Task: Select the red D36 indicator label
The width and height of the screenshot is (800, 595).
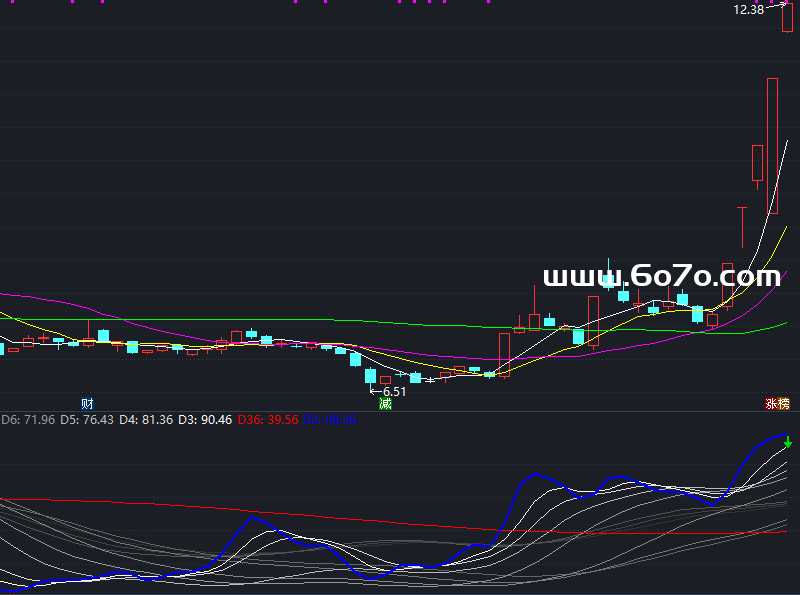Action: point(268,420)
